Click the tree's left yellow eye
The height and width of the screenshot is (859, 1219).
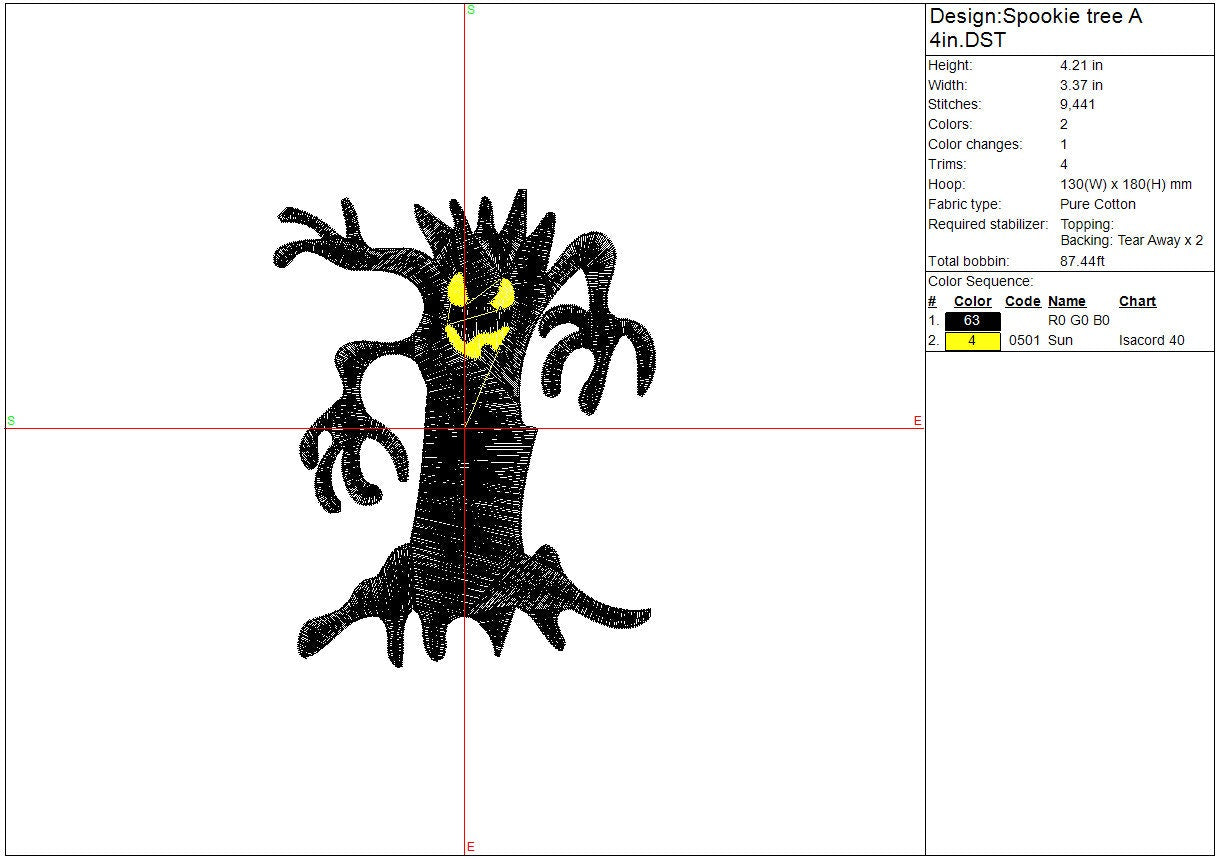456,290
